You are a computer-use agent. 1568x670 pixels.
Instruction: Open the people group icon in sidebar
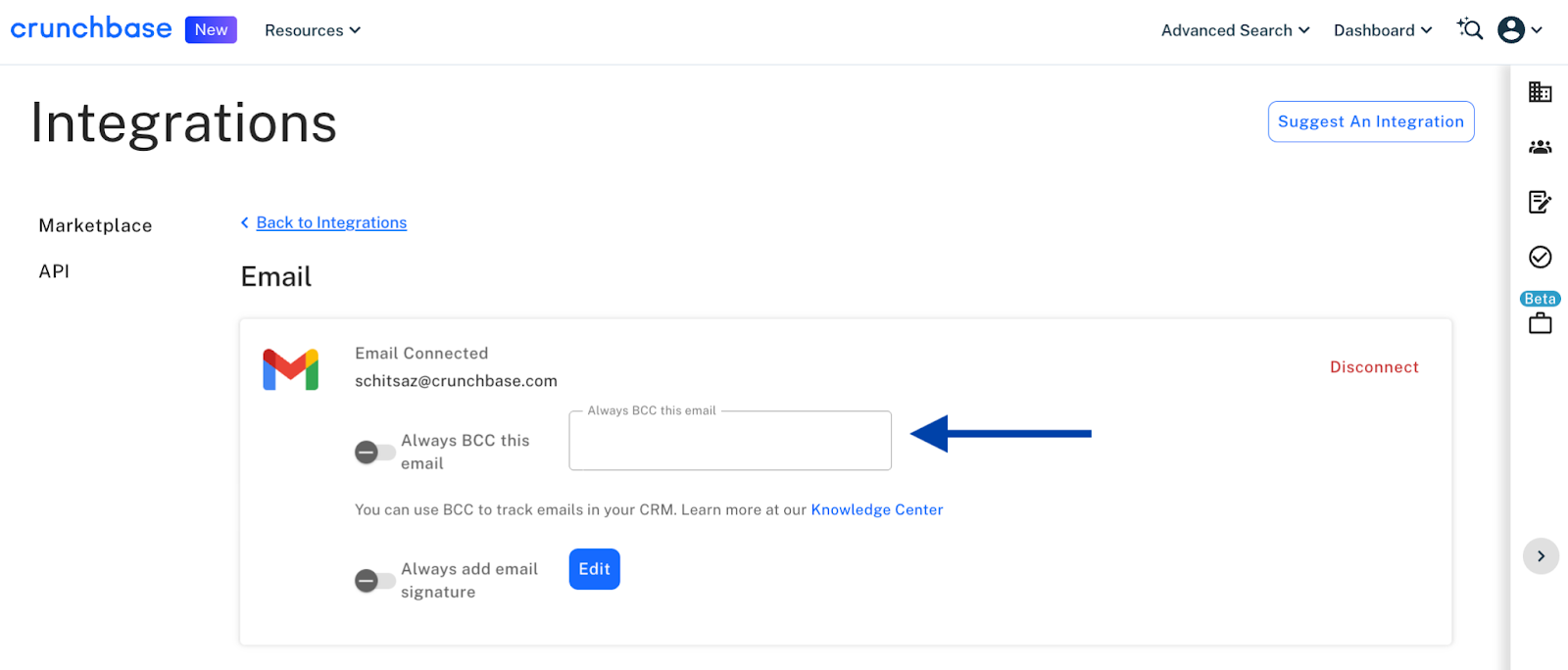coord(1540,147)
